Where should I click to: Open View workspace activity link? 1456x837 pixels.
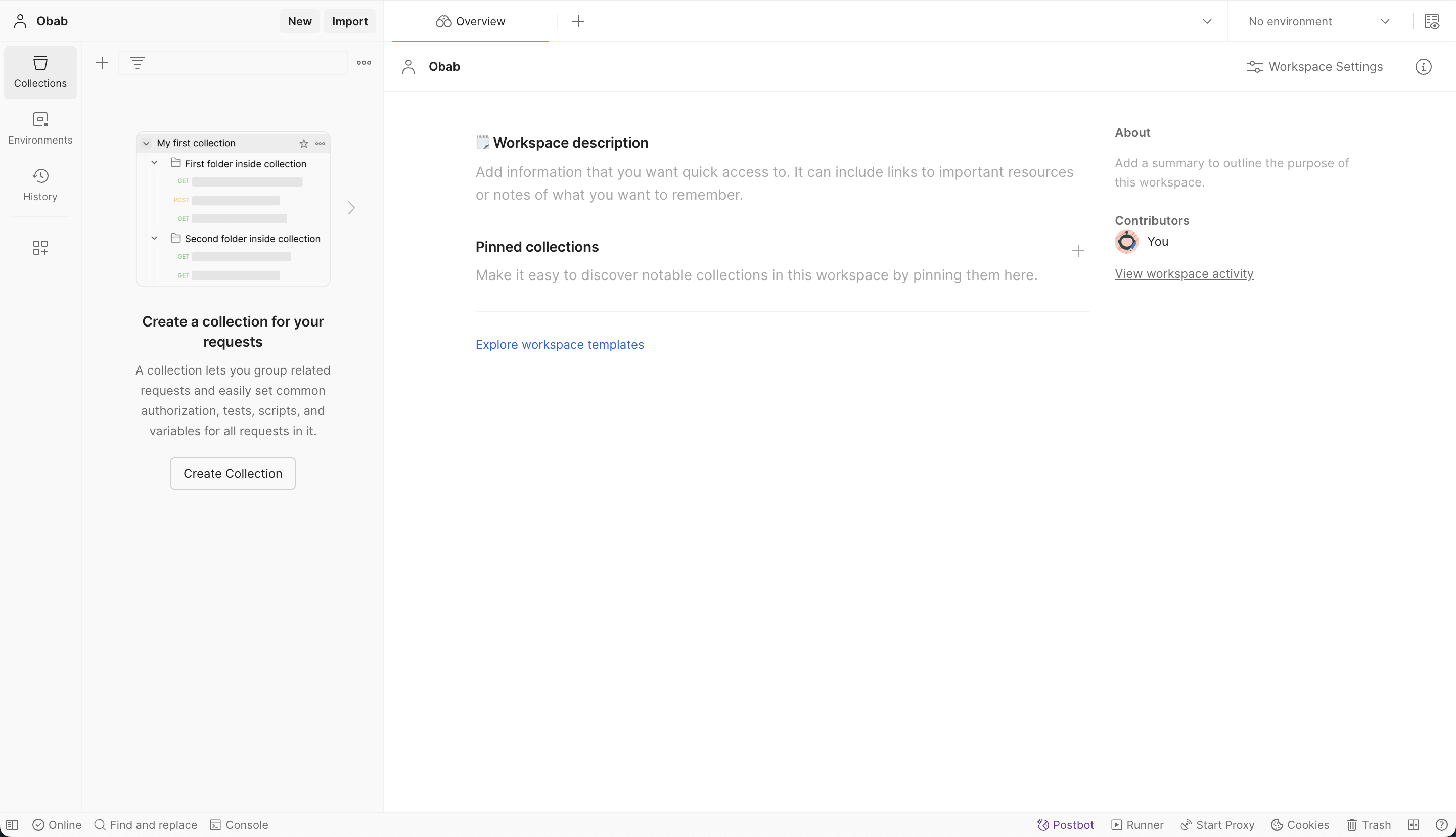pyautogui.click(x=1184, y=273)
